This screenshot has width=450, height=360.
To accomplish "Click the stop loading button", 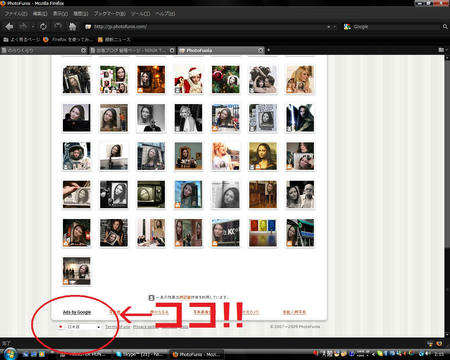I will click(58, 26).
